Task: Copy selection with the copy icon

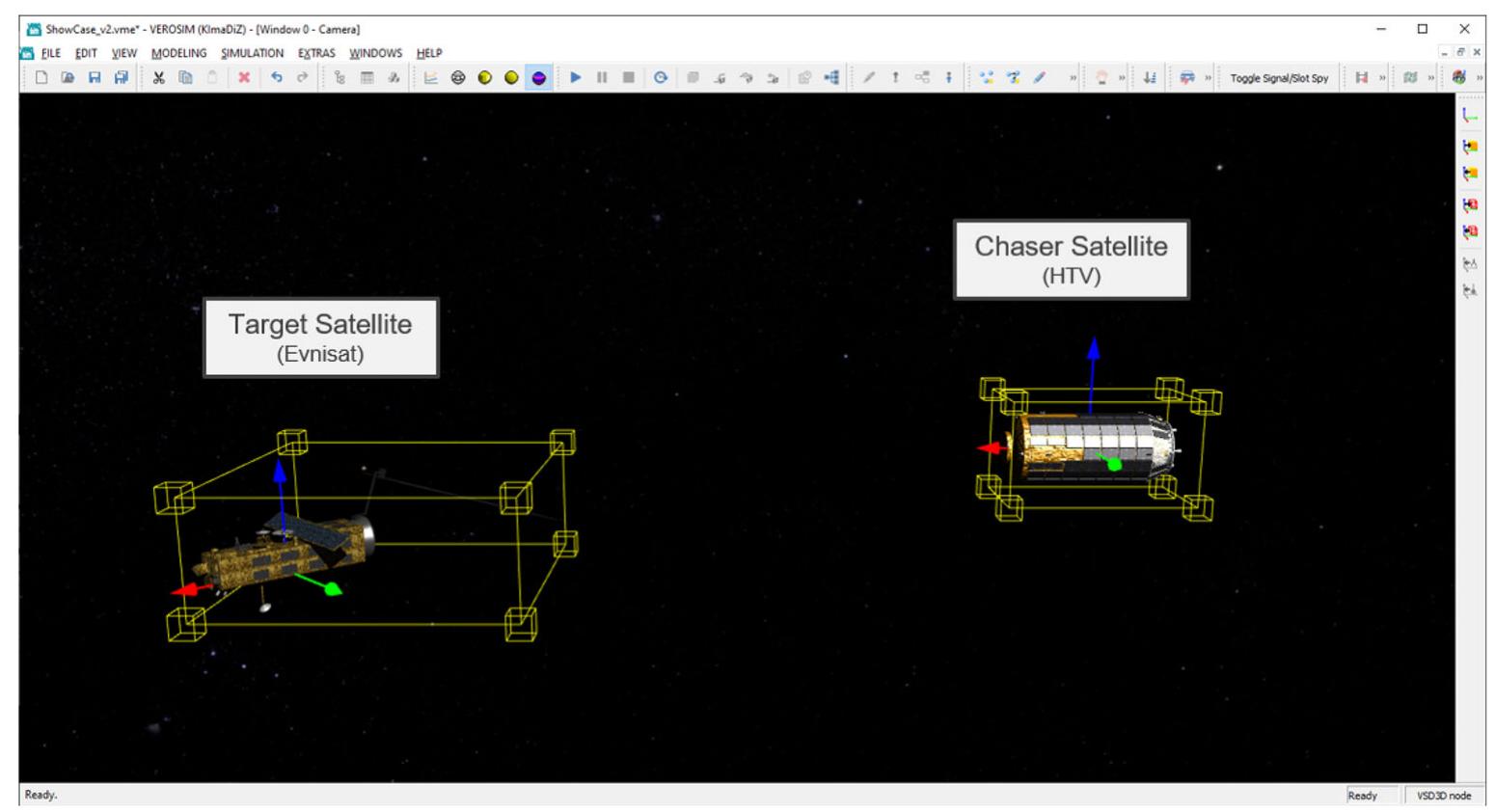Action: tap(185, 77)
